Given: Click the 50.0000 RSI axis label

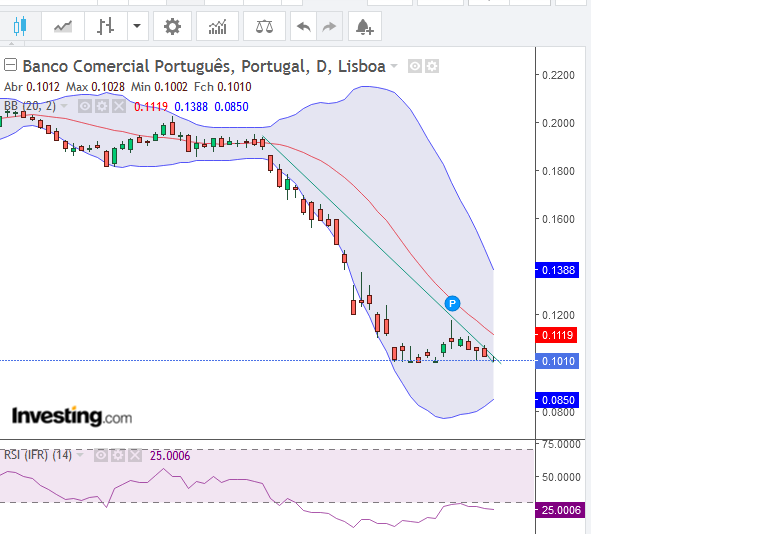Looking at the screenshot, I should (561, 477).
